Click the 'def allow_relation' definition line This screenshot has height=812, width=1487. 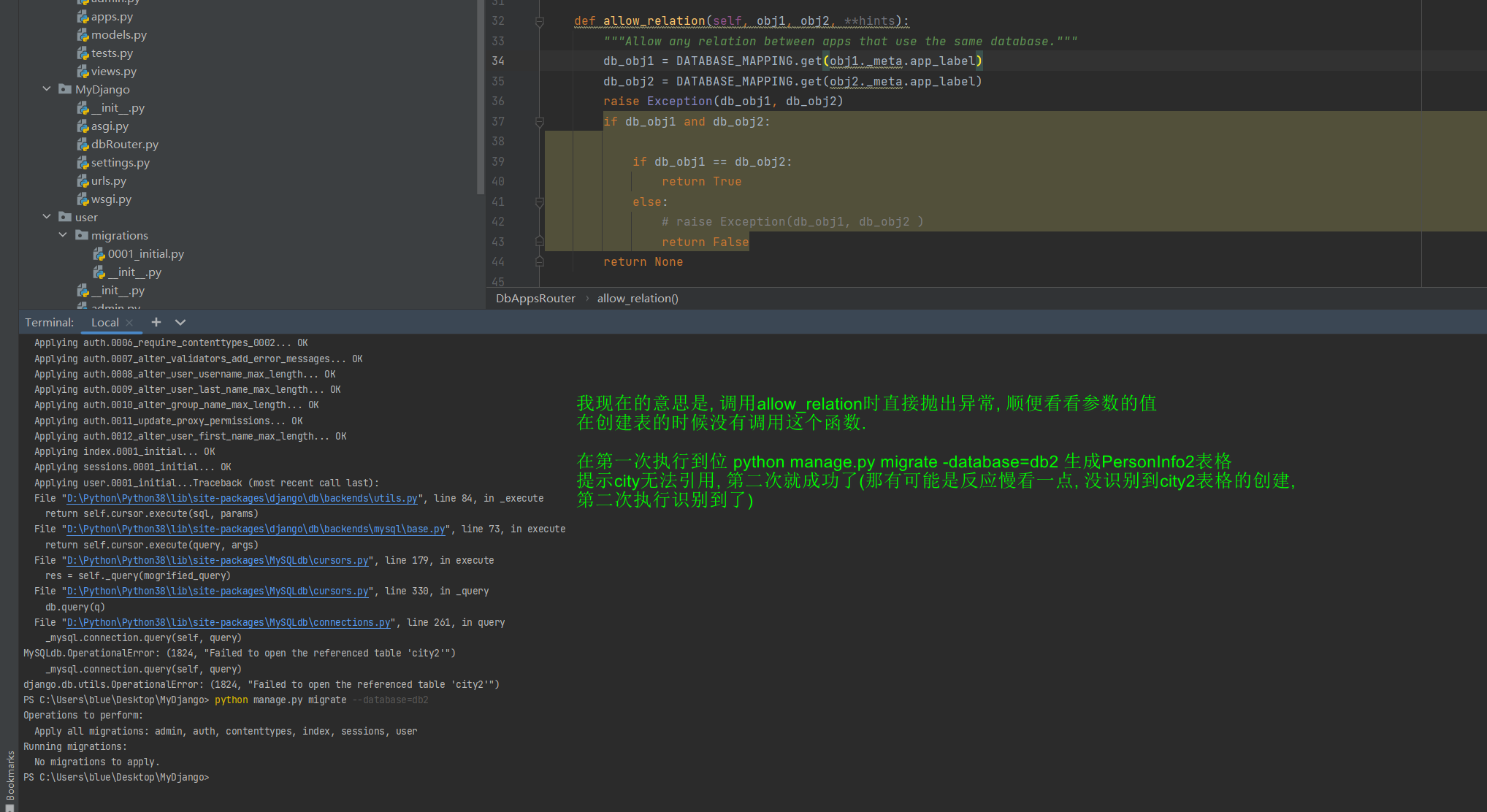pyautogui.click(x=741, y=21)
